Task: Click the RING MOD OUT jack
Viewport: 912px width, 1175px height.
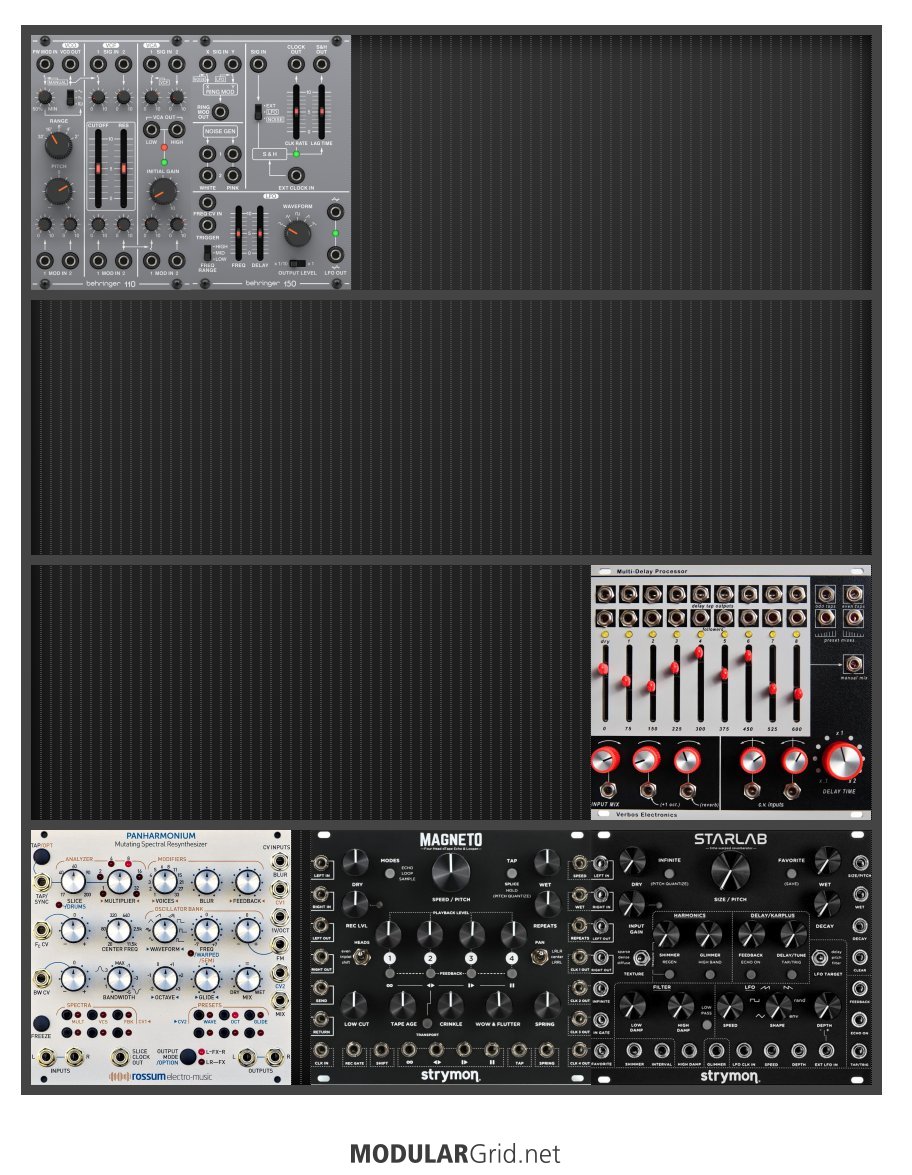Action: pyautogui.click(x=220, y=112)
